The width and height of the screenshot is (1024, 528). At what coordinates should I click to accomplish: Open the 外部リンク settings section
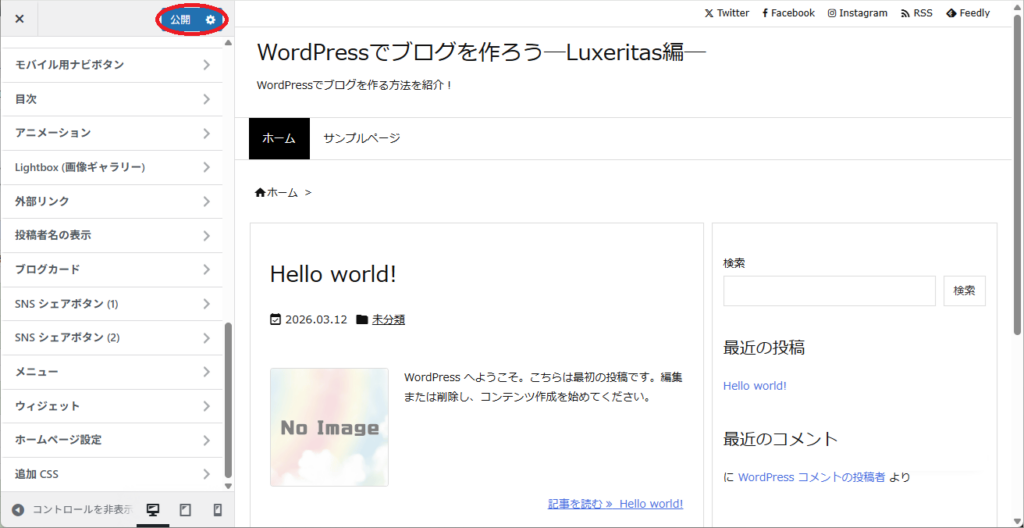112,201
